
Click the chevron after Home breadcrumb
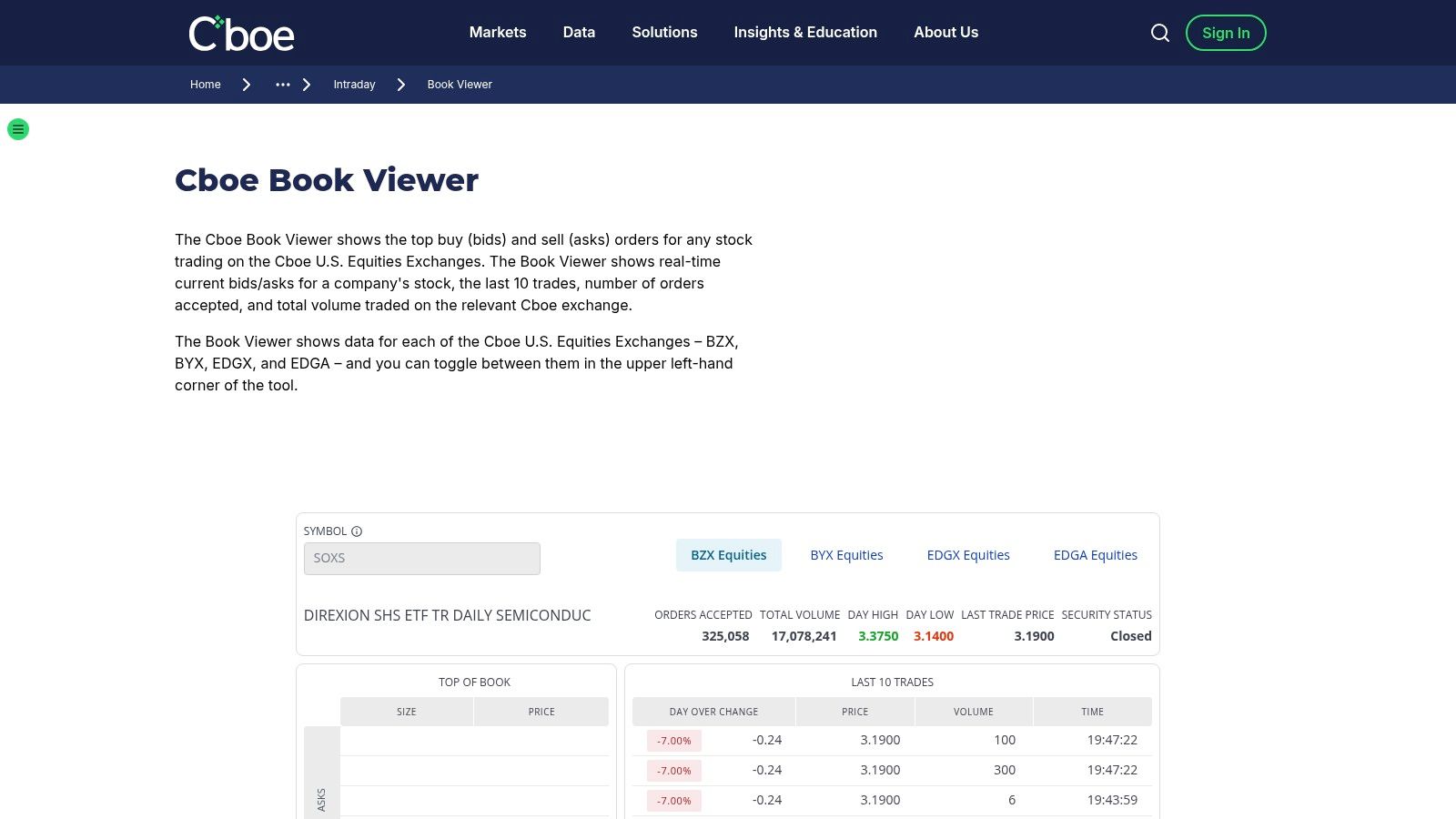point(246,84)
